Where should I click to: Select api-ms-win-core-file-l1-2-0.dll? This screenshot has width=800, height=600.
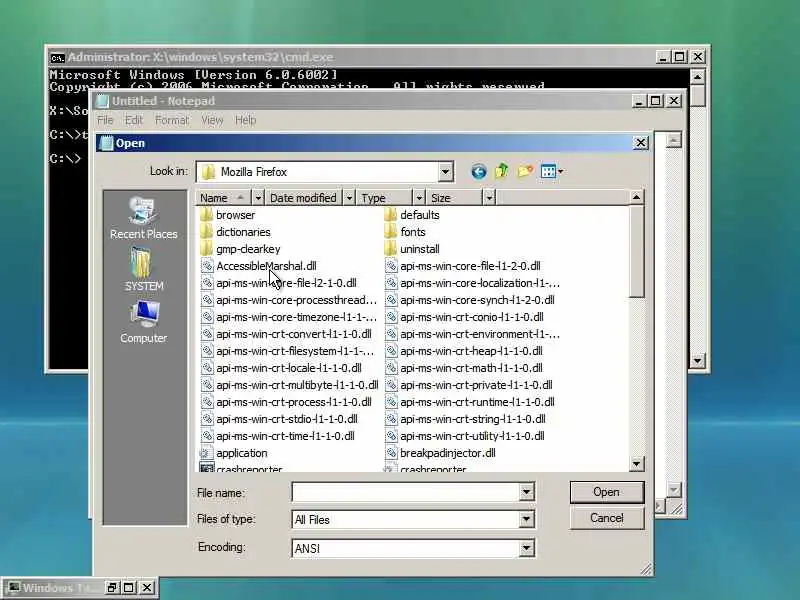tap(462, 266)
